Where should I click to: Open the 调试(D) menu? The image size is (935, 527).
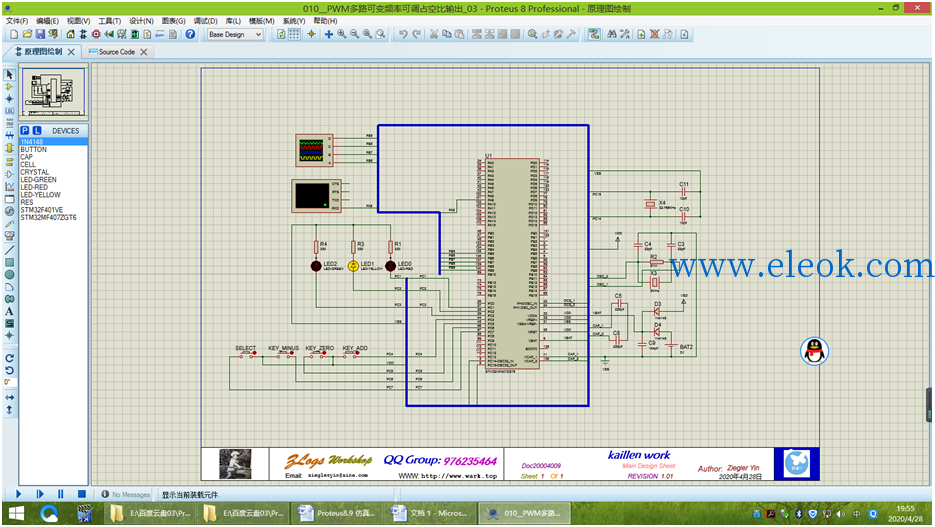coord(206,21)
